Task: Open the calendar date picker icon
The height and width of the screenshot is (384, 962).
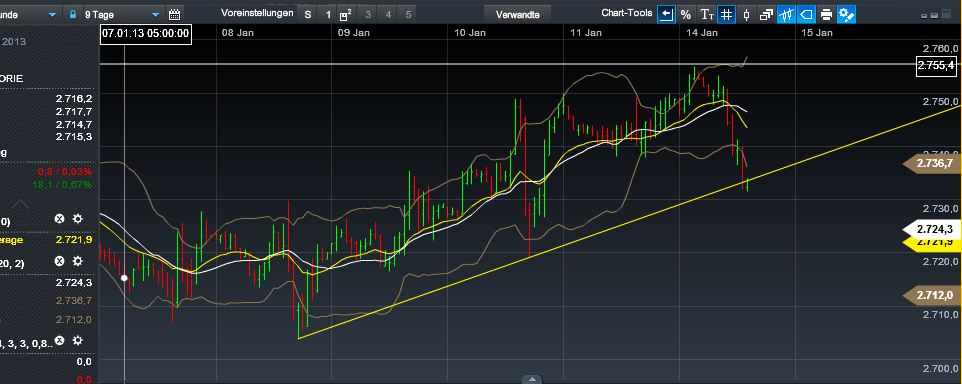Action: pyautogui.click(x=174, y=14)
